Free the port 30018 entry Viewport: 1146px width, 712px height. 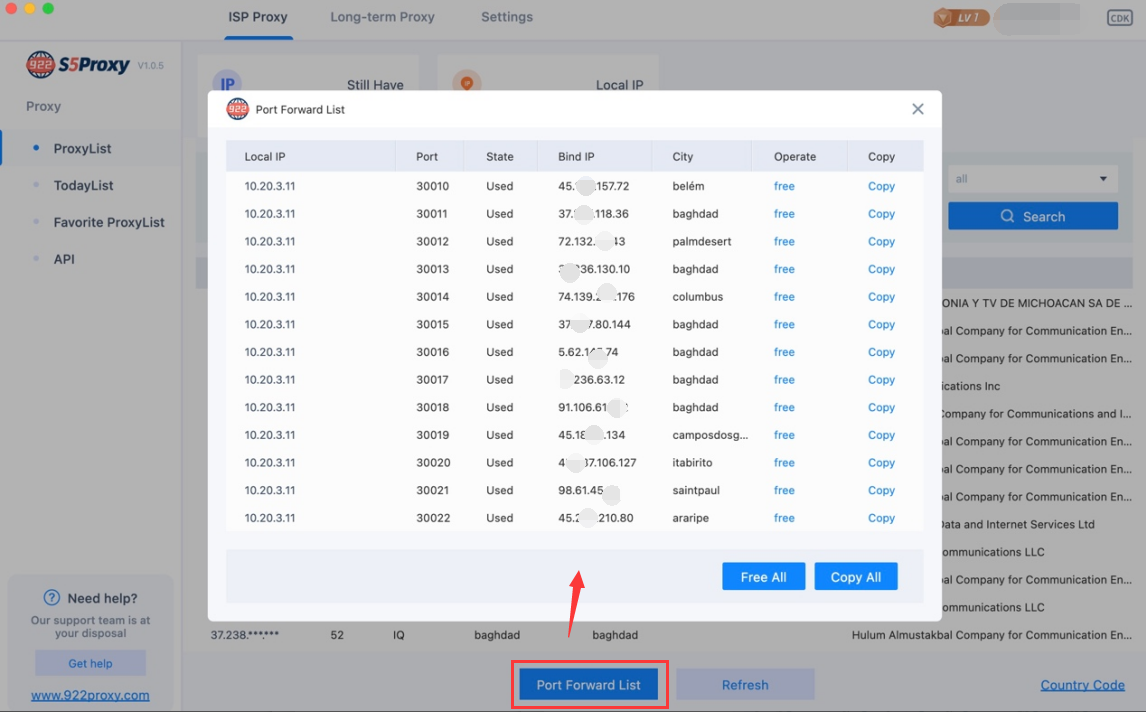784,407
